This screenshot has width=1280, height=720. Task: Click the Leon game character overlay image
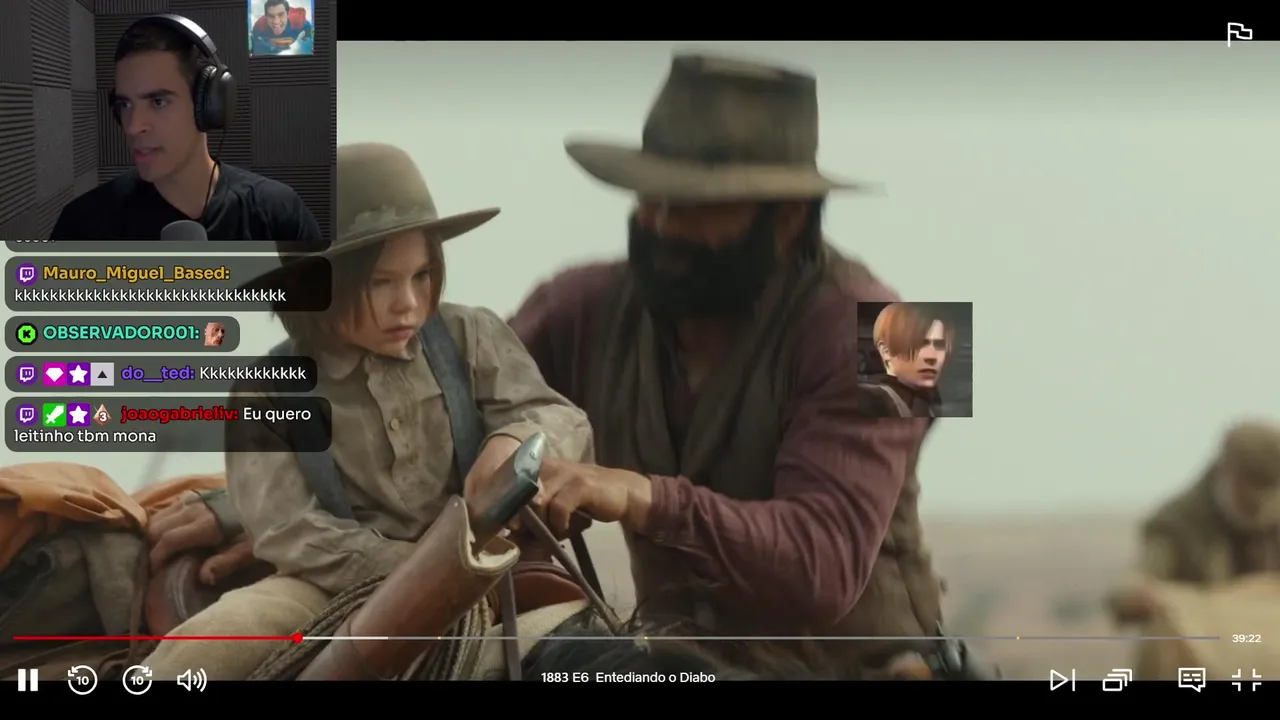(x=914, y=359)
